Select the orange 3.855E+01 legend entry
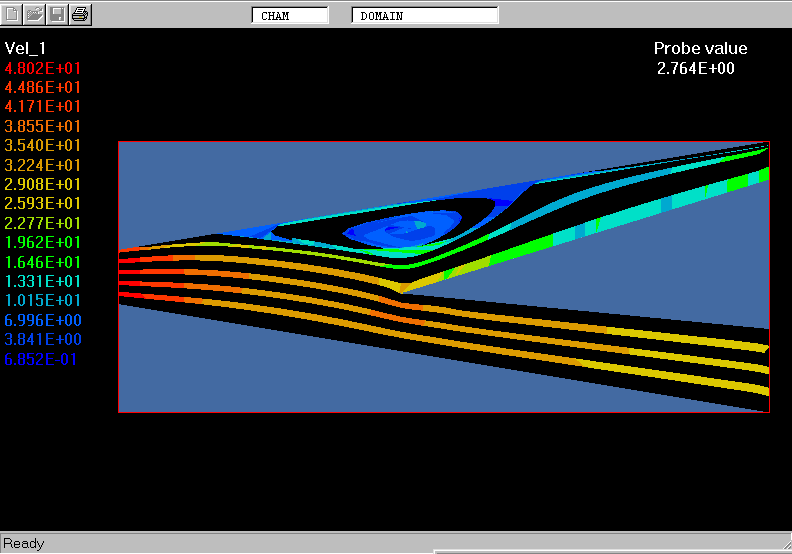This screenshot has width=792, height=554. tap(43, 126)
